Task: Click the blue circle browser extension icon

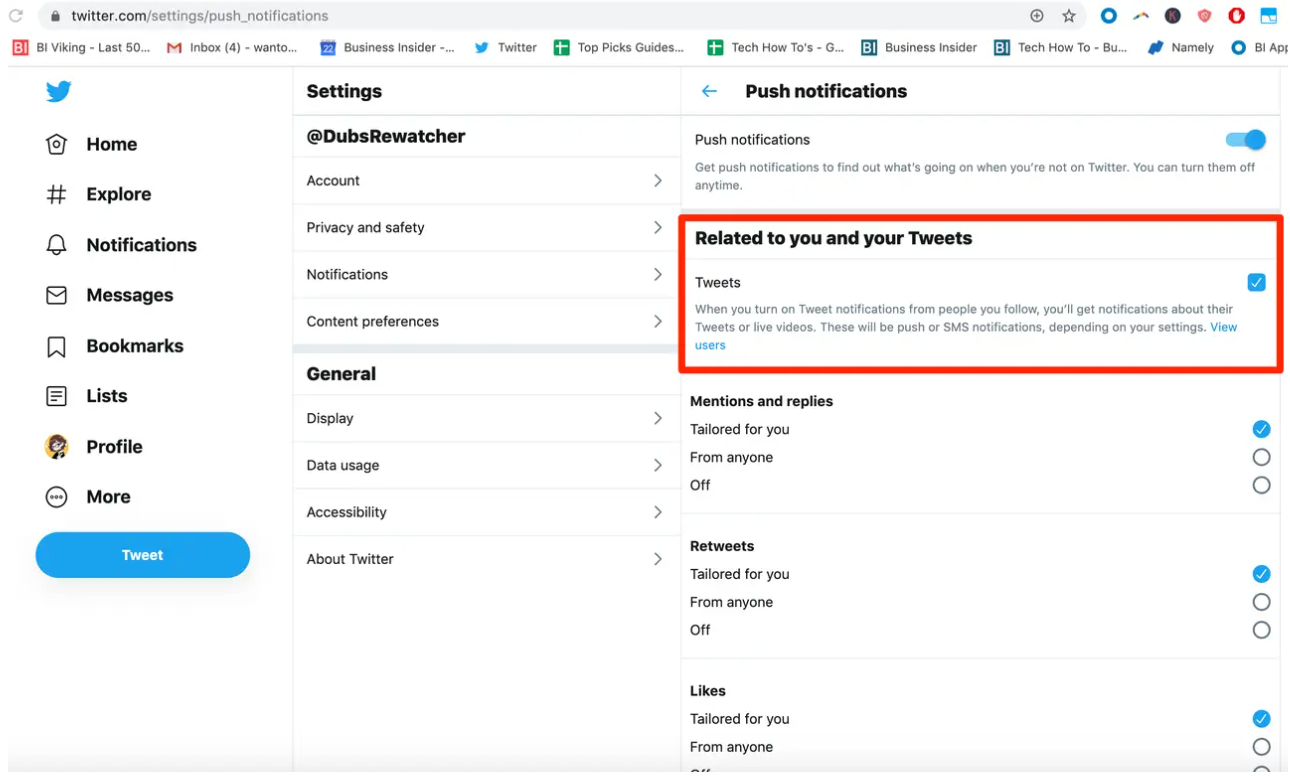Action: tap(1109, 16)
